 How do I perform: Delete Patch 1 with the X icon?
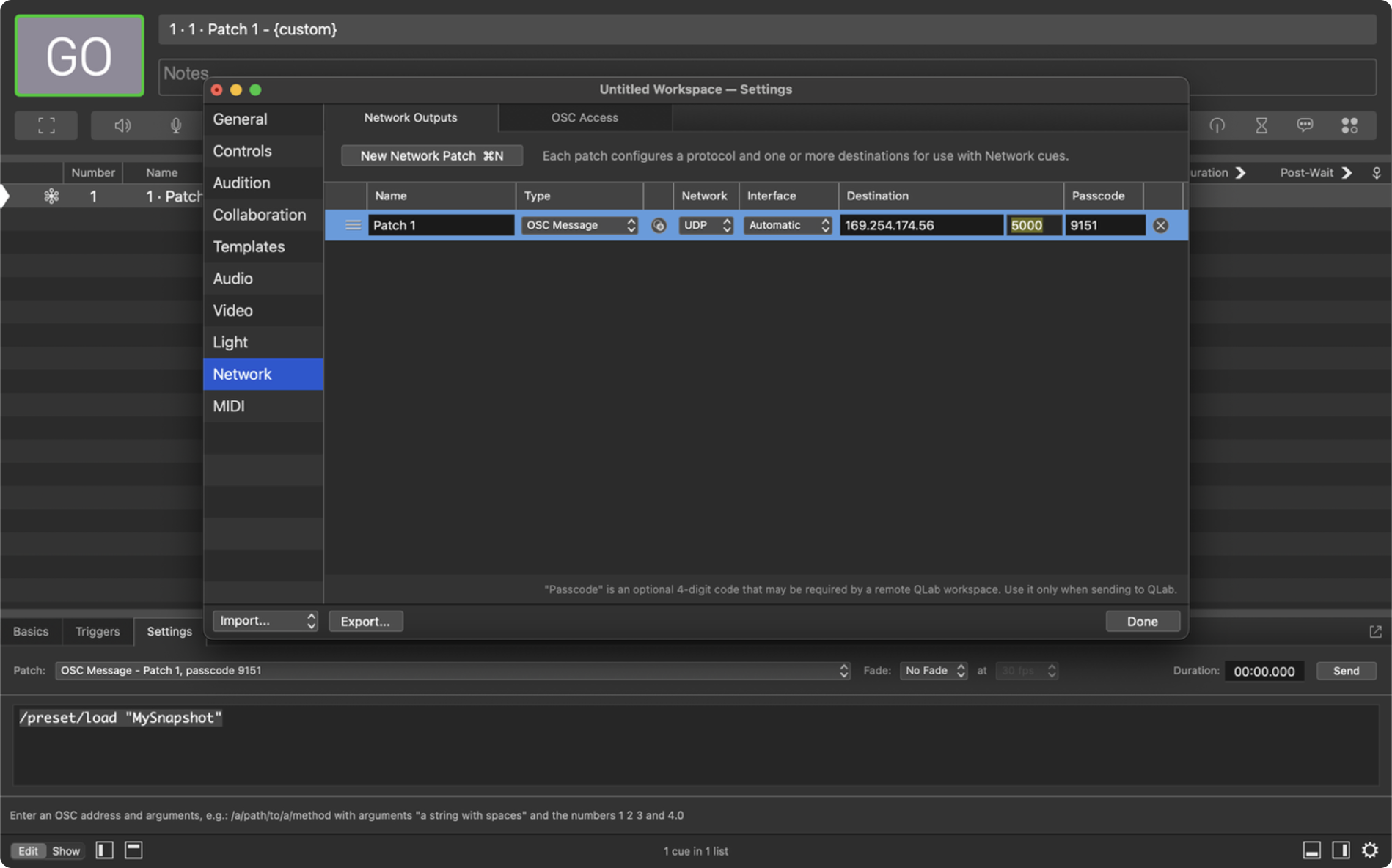pos(1160,226)
